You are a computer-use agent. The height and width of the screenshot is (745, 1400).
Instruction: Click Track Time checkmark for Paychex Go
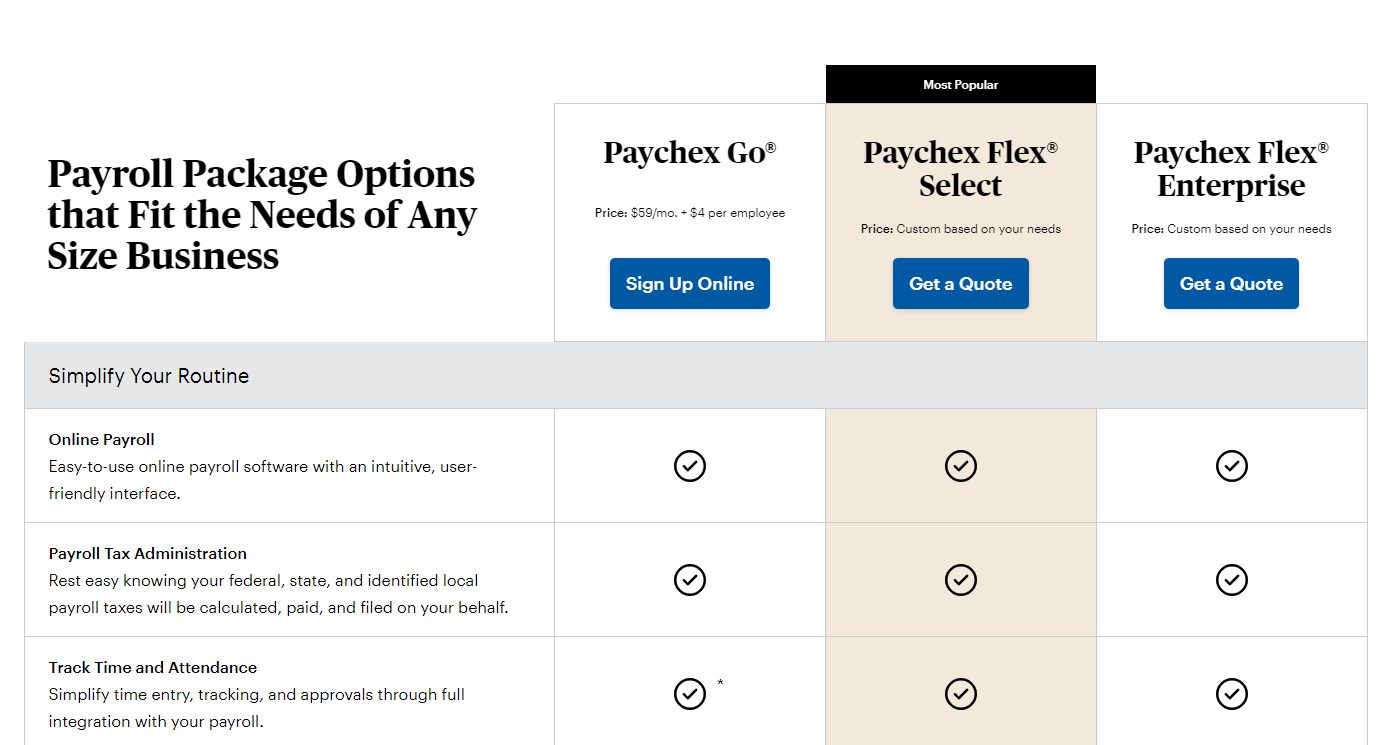tap(690, 694)
